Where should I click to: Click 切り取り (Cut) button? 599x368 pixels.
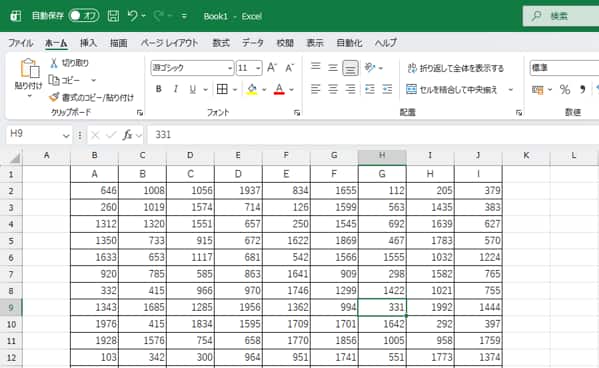[69, 63]
